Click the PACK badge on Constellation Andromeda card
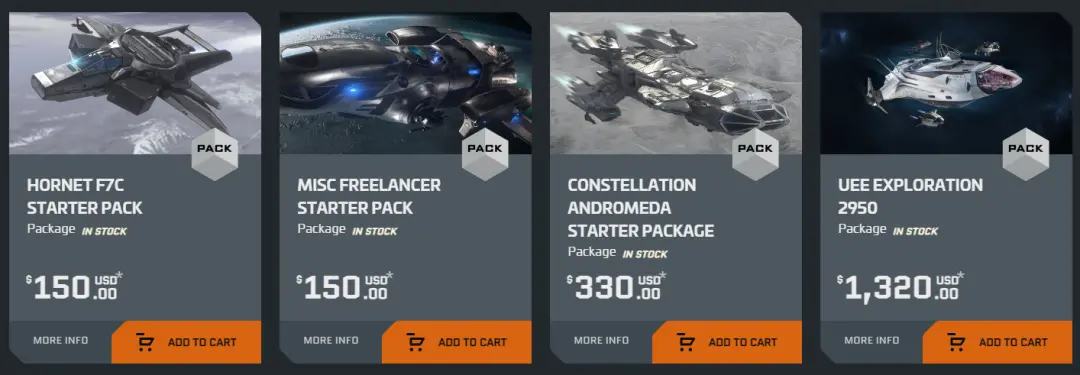 [x=756, y=154]
